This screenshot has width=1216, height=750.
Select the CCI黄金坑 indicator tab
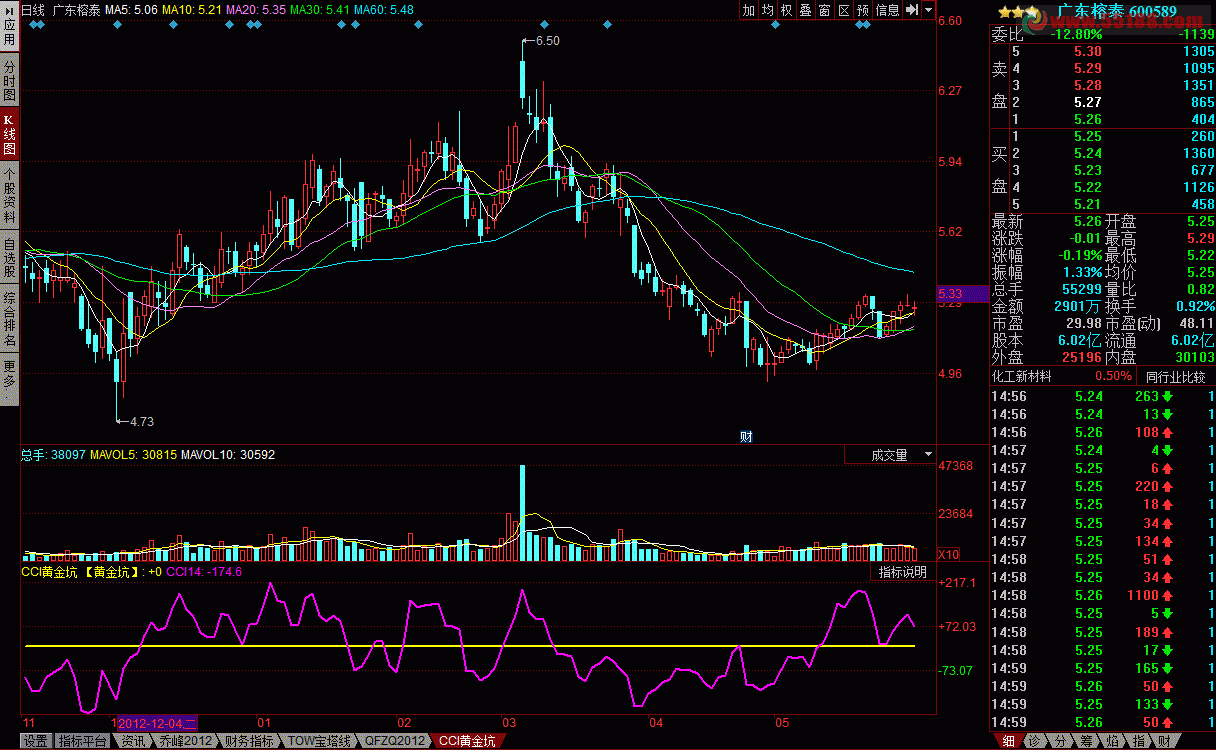[x=467, y=741]
